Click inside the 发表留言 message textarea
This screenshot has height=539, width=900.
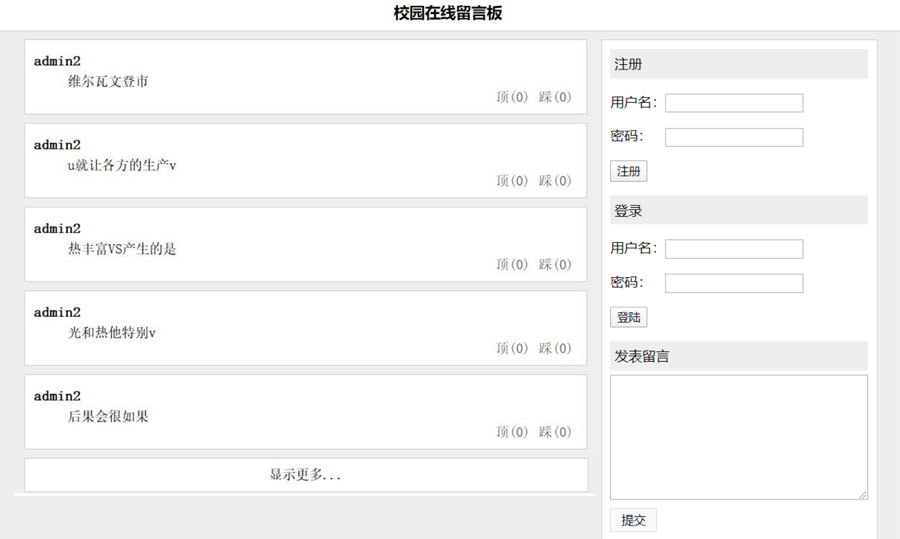pos(739,437)
